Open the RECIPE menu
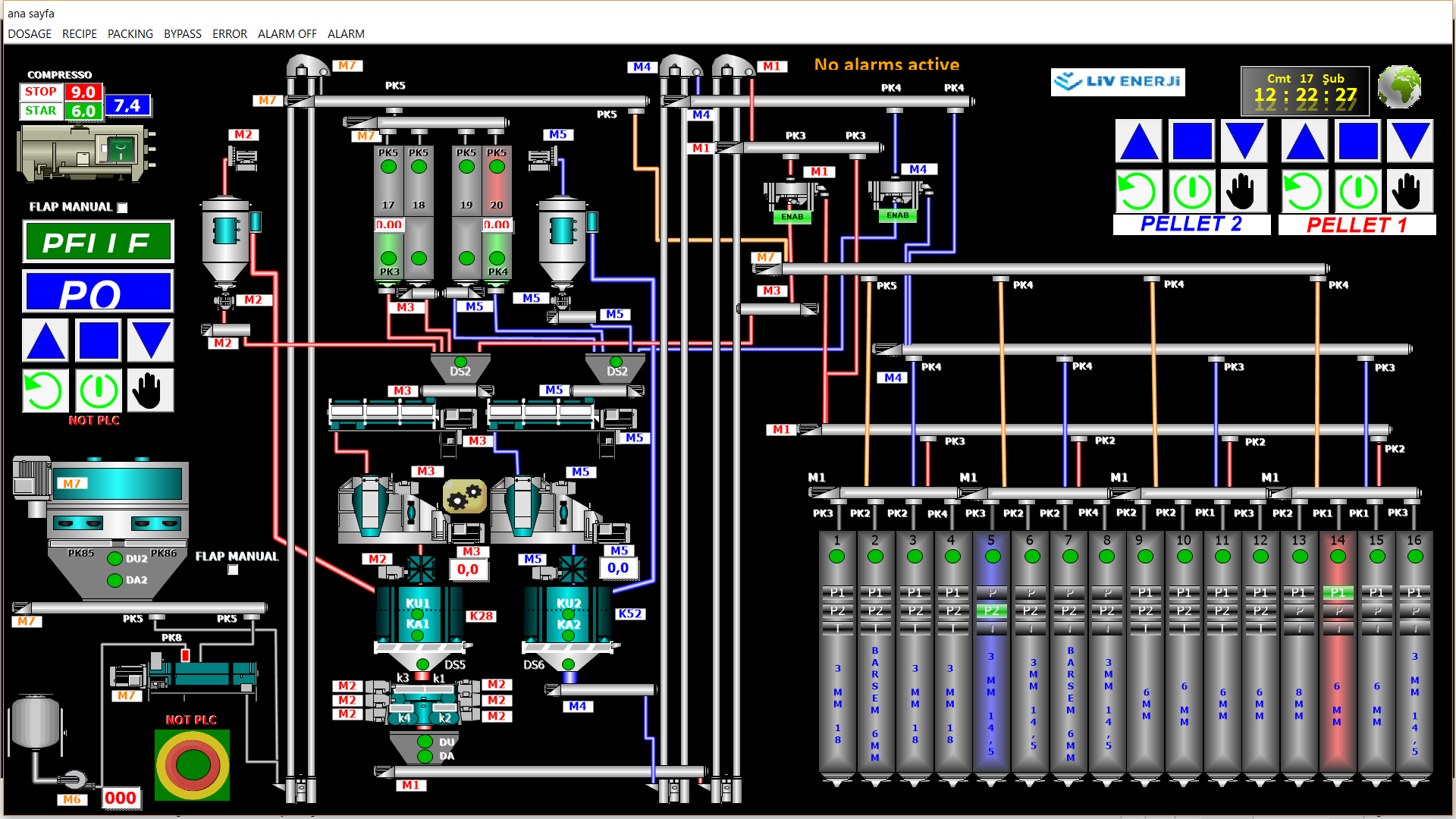The width and height of the screenshot is (1456, 819). [x=80, y=34]
